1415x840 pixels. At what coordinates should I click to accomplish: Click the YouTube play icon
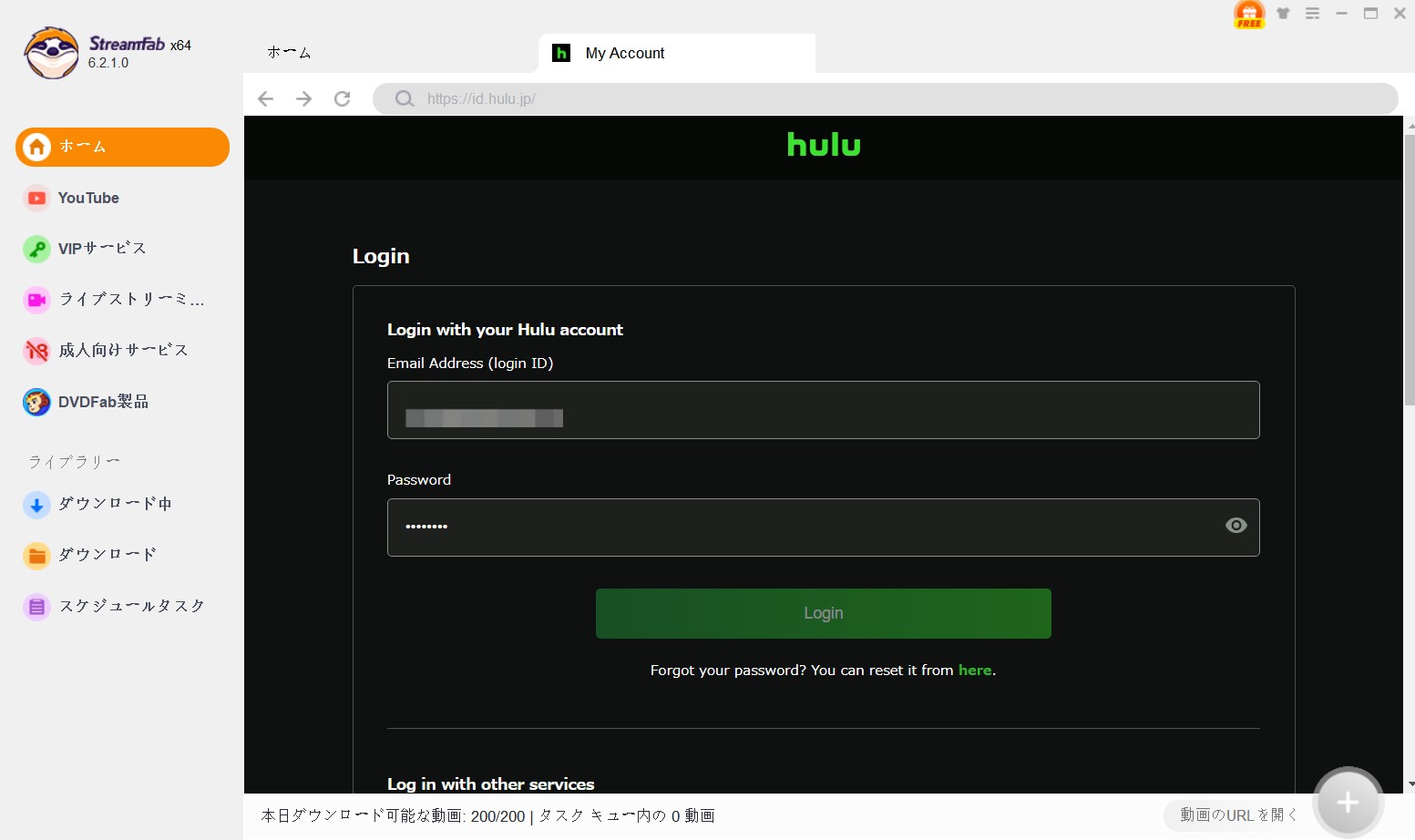pyautogui.click(x=36, y=198)
